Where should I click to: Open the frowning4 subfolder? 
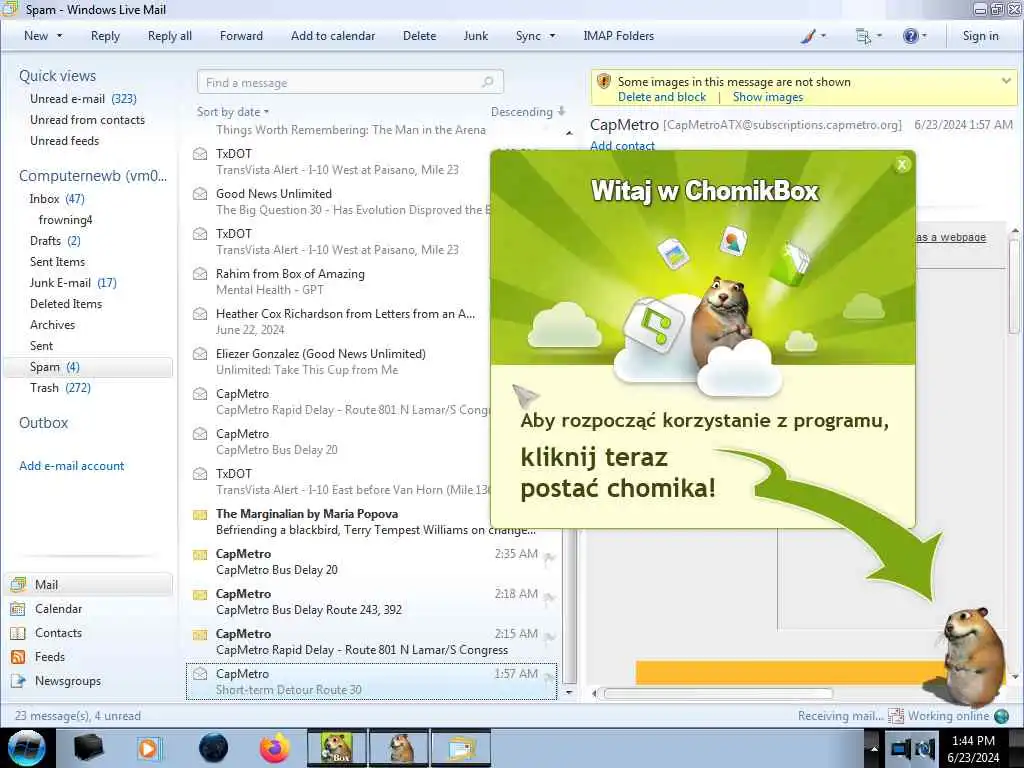click(x=65, y=219)
